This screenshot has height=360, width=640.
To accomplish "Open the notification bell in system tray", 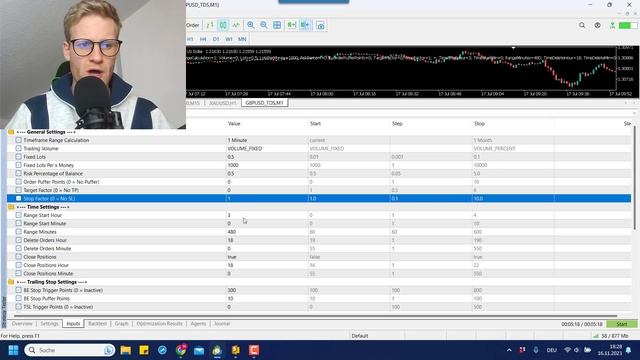I will point(629,350).
